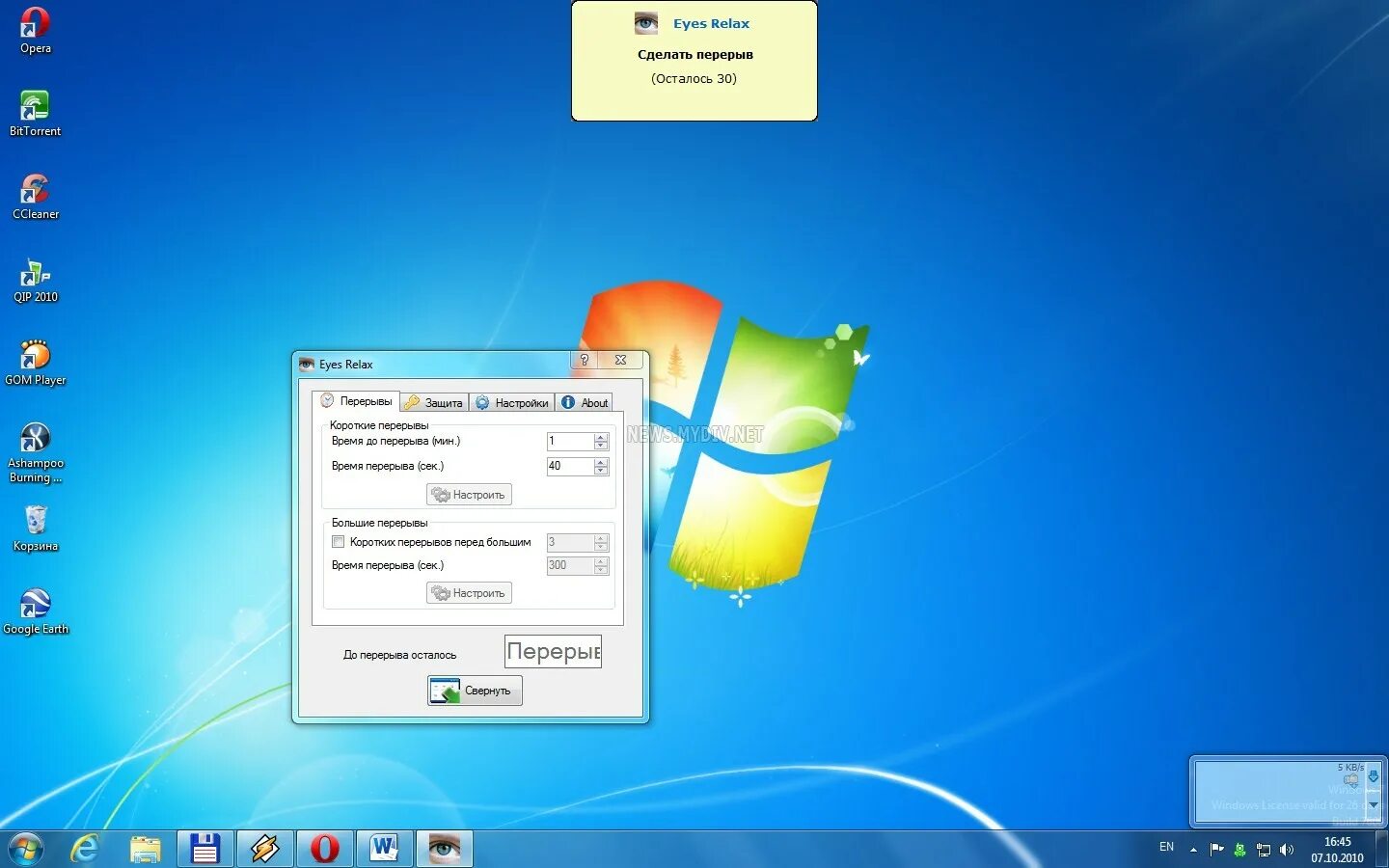Click the help question mark in Eyes Relax
The image size is (1389, 868).
pyautogui.click(x=584, y=360)
